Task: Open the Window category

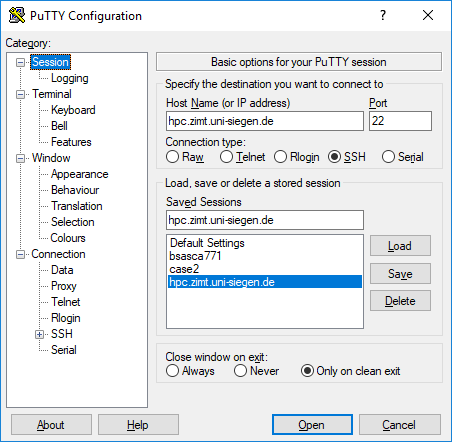Action: click(x=51, y=158)
